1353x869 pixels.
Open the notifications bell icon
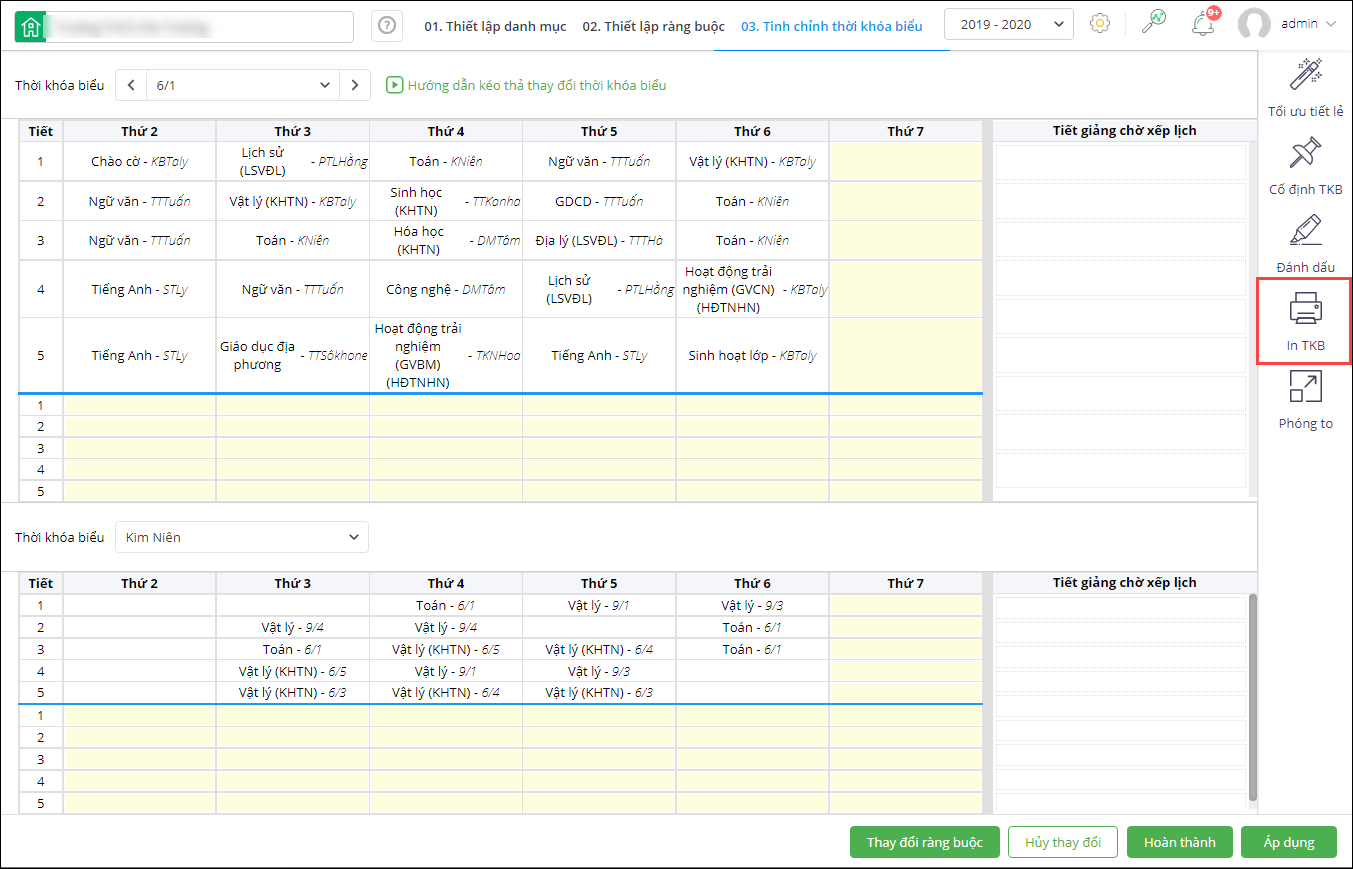click(x=1203, y=24)
